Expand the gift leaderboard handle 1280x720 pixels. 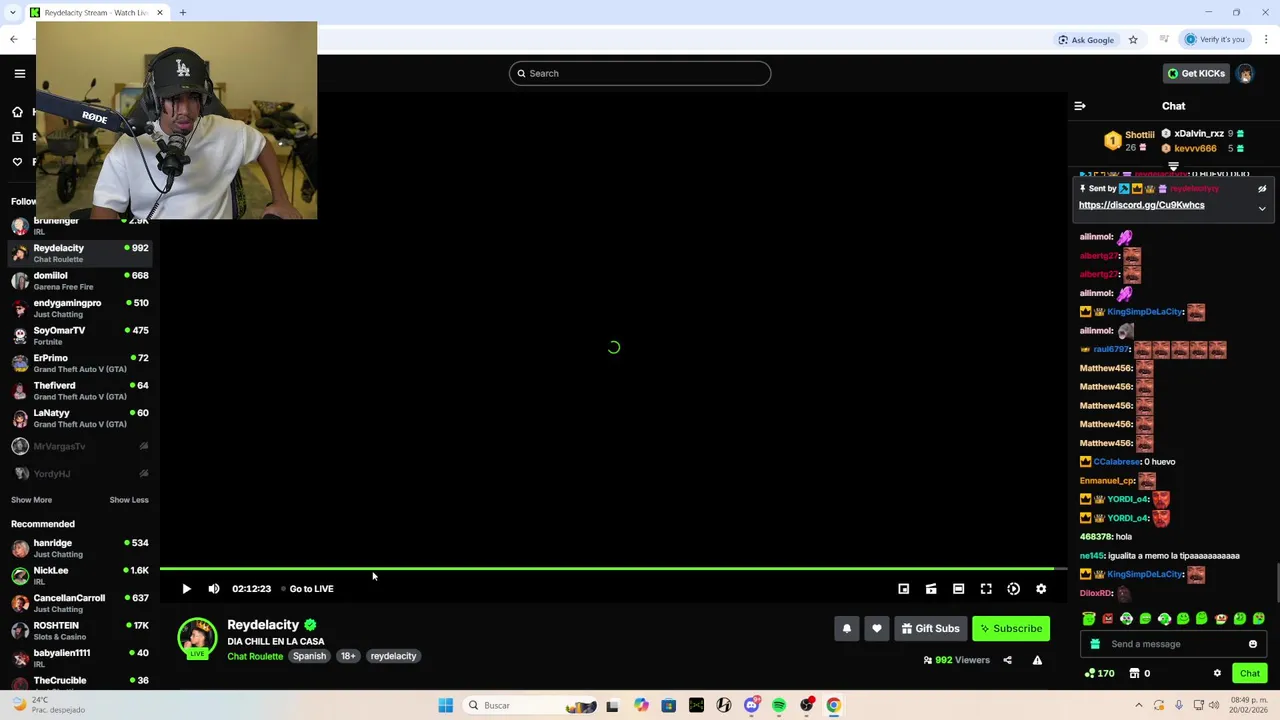pos(1173,167)
